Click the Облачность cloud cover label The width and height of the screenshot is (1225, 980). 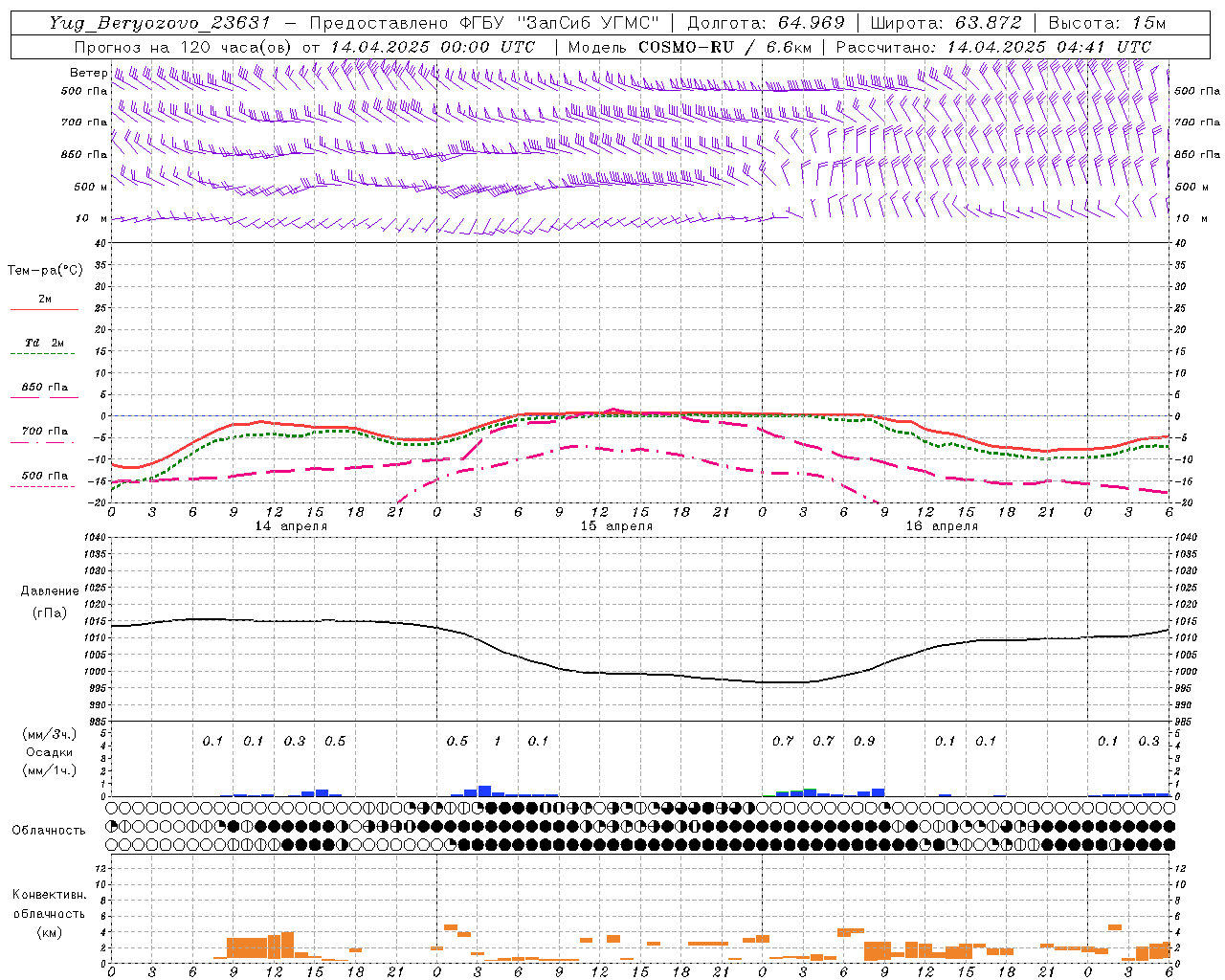[x=49, y=831]
